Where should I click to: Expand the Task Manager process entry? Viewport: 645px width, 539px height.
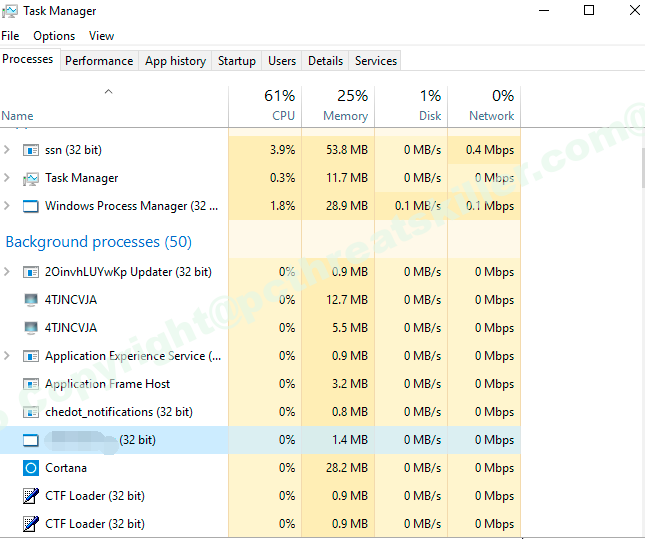coord(7,178)
